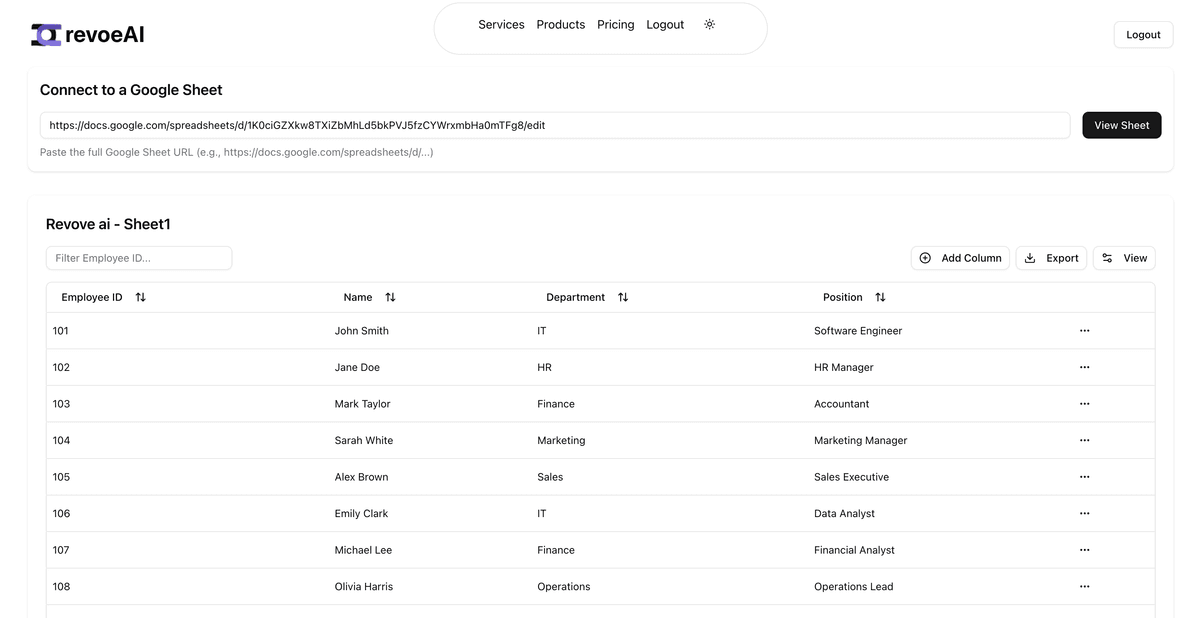Click the settings sliders icon on View button
1200x618 pixels.
pos(1106,258)
